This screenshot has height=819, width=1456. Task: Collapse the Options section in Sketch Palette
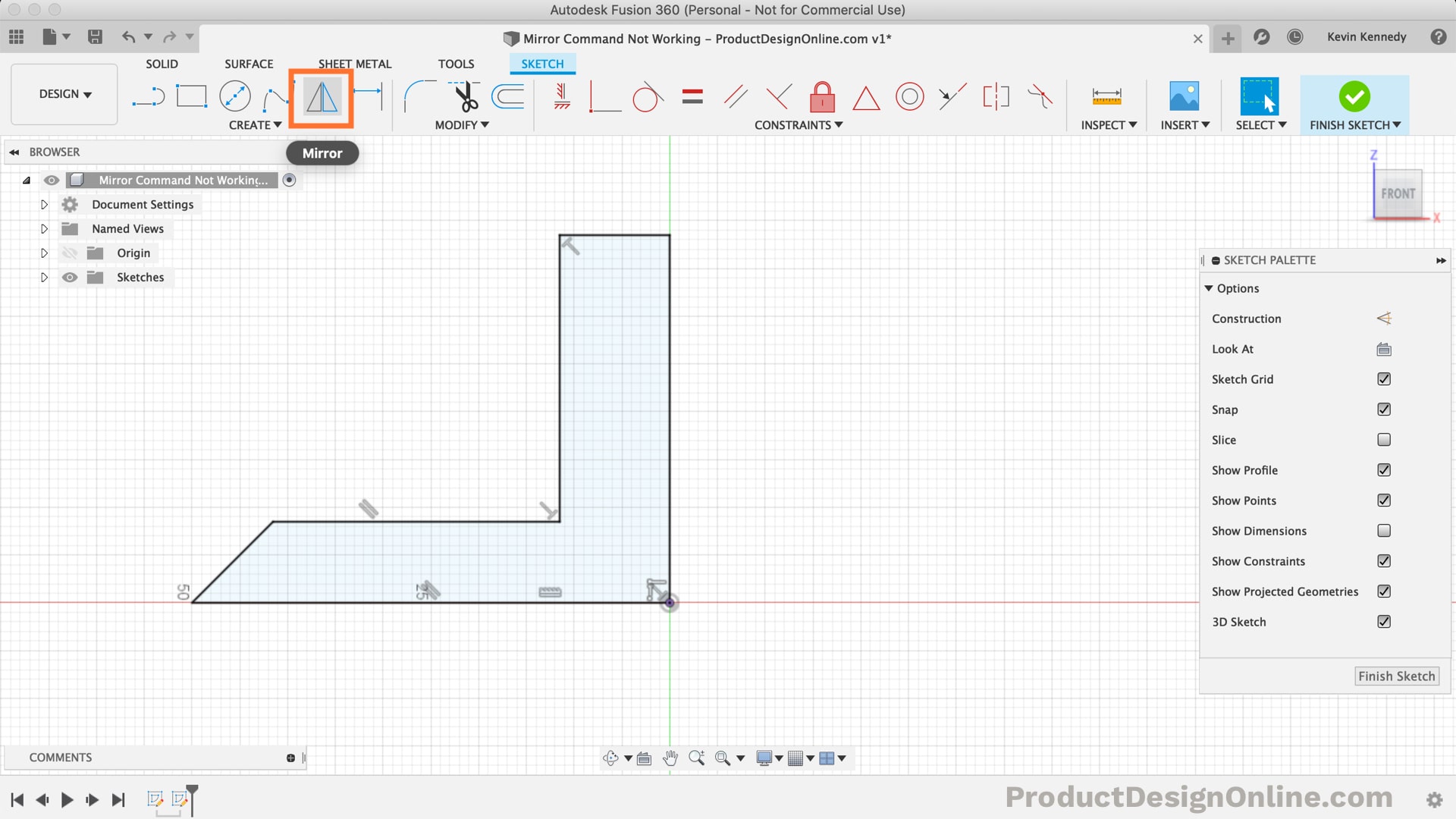[1209, 288]
